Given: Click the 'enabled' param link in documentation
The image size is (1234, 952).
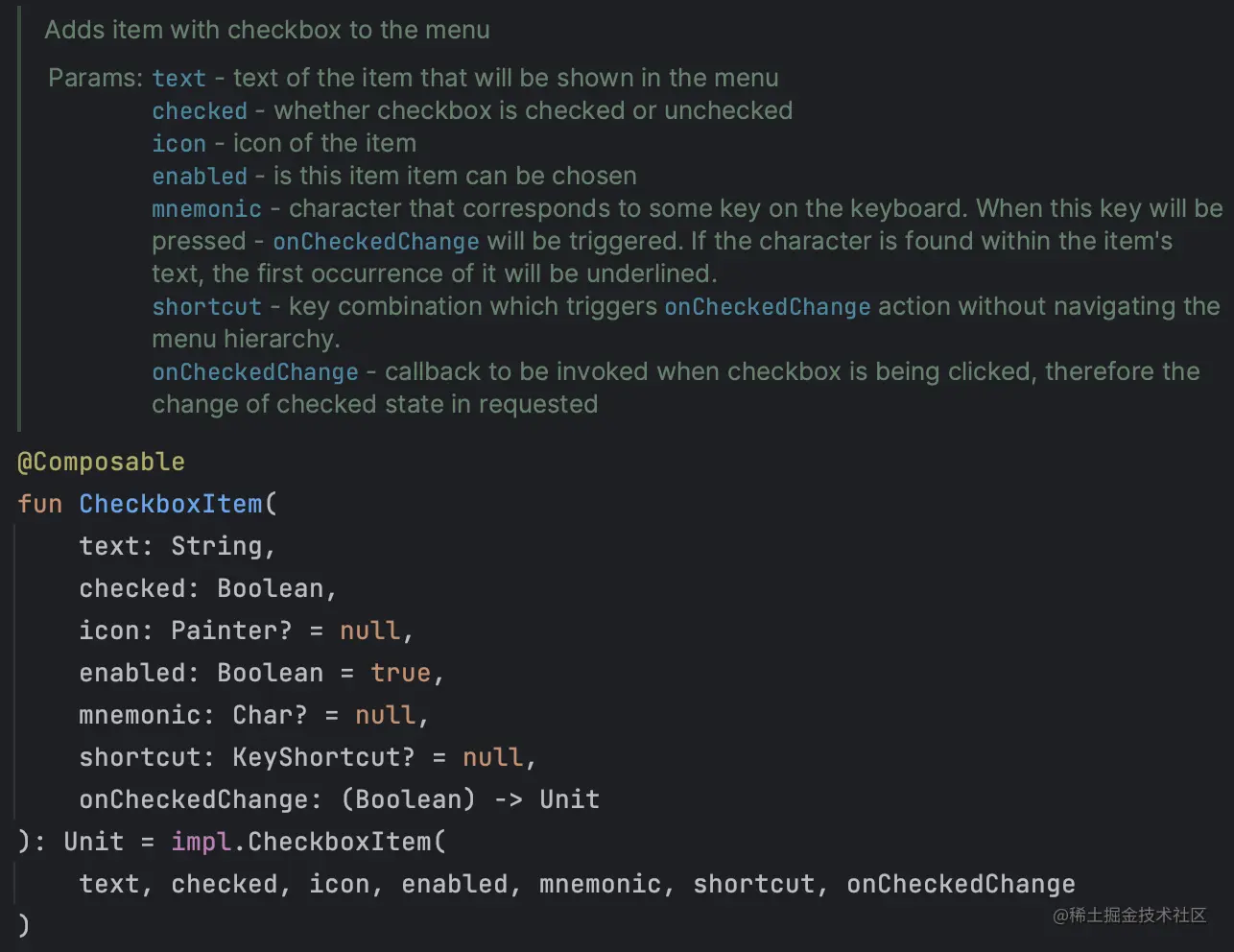Looking at the screenshot, I should click(200, 177).
